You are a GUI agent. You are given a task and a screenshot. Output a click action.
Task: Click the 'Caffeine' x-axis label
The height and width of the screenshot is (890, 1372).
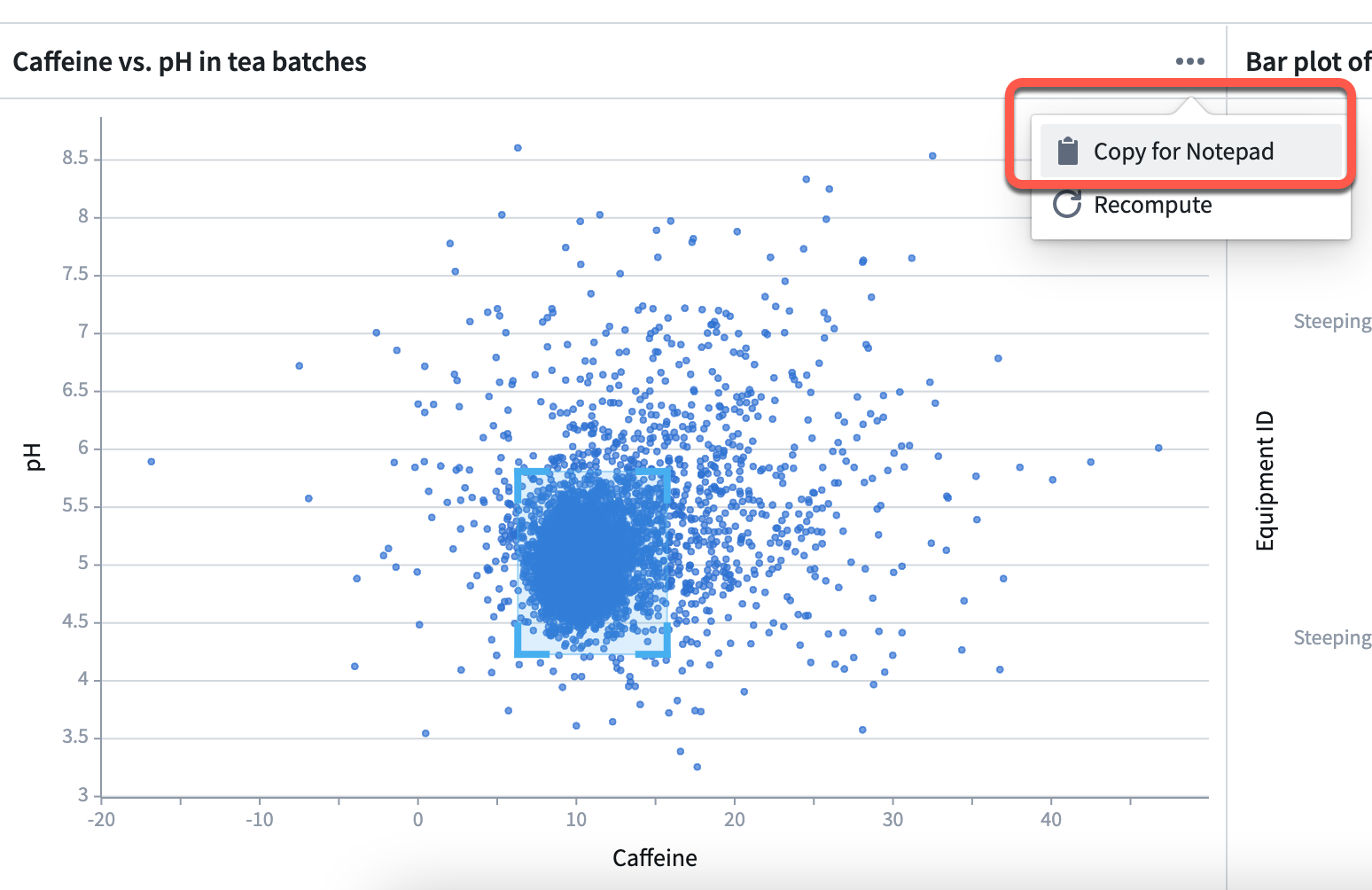tap(655, 858)
